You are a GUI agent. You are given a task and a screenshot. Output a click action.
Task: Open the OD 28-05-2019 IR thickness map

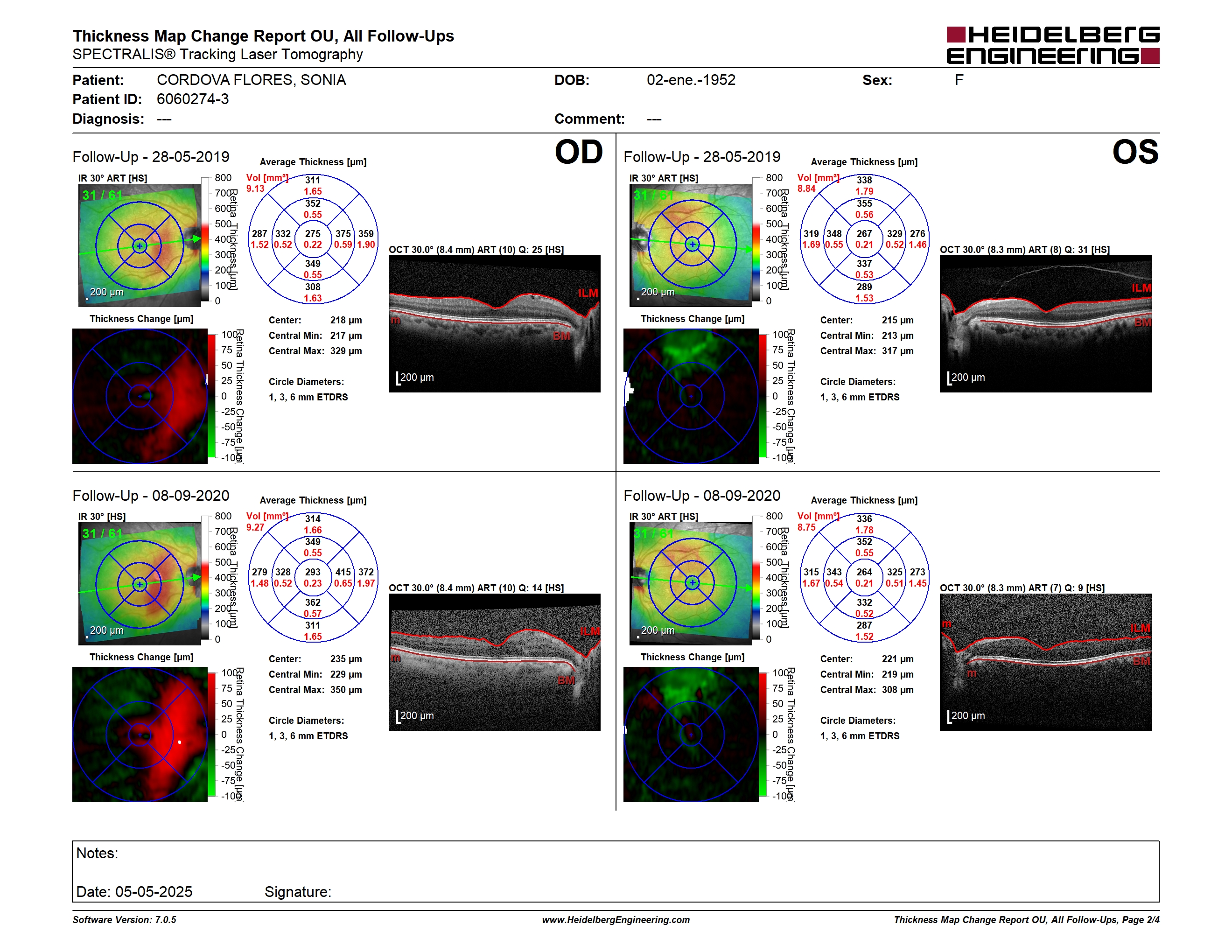click(x=140, y=245)
